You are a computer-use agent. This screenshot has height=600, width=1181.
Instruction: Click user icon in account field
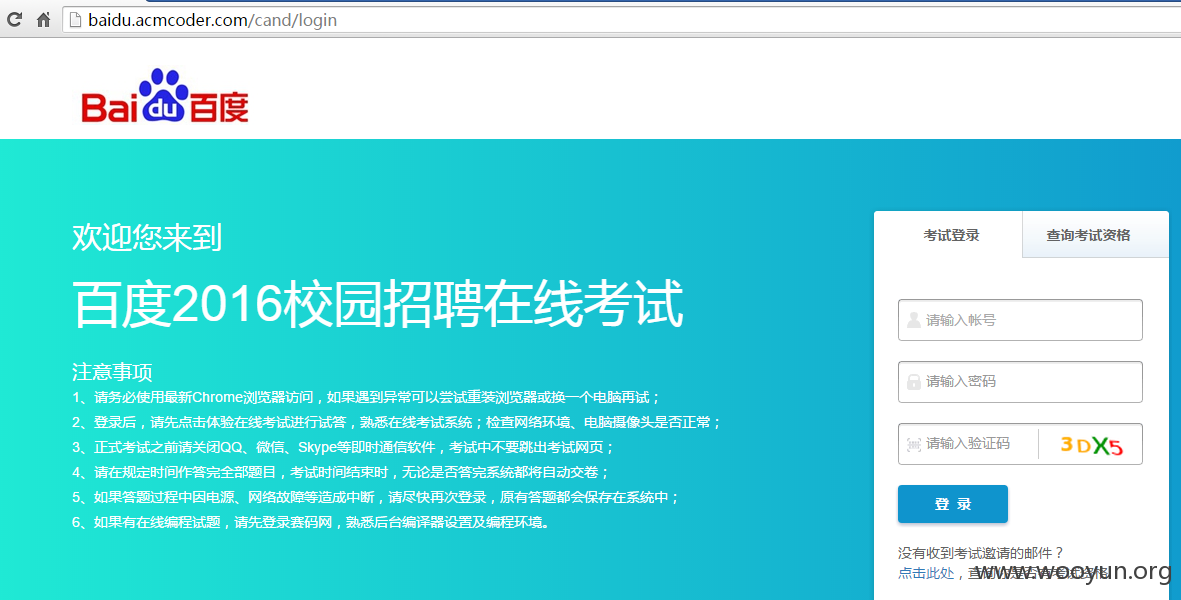[913, 320]
